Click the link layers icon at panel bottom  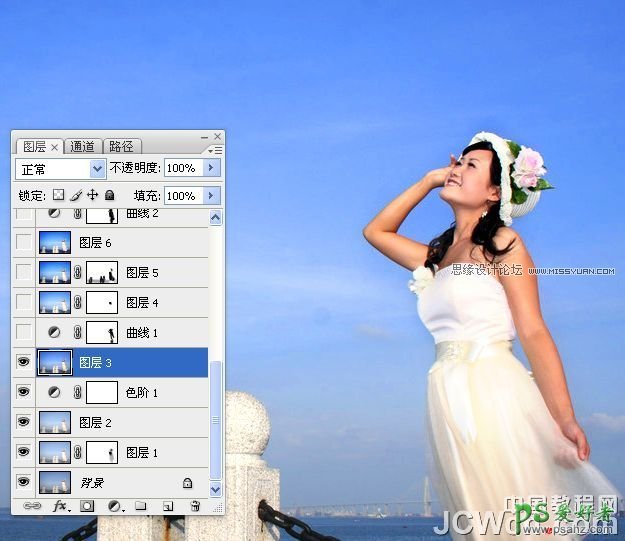click(x=32, y=506)
